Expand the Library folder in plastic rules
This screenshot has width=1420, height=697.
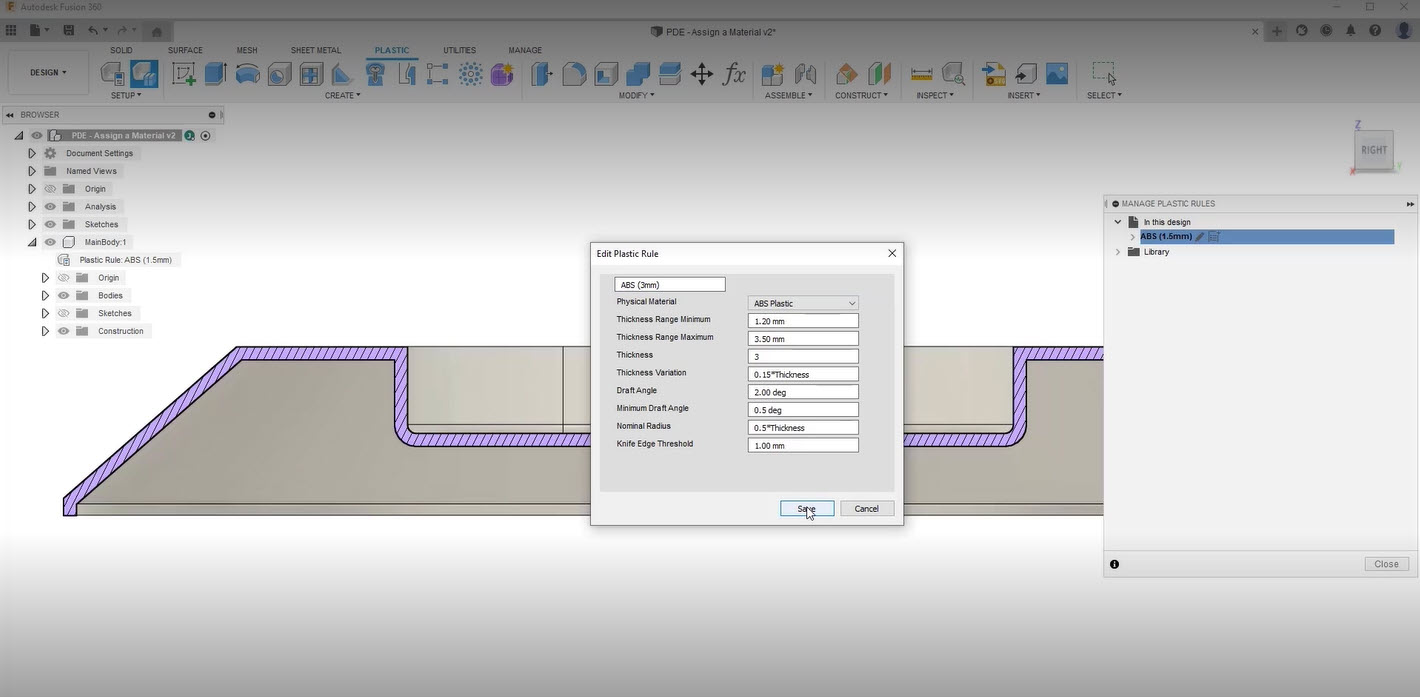coord(1118,252)
